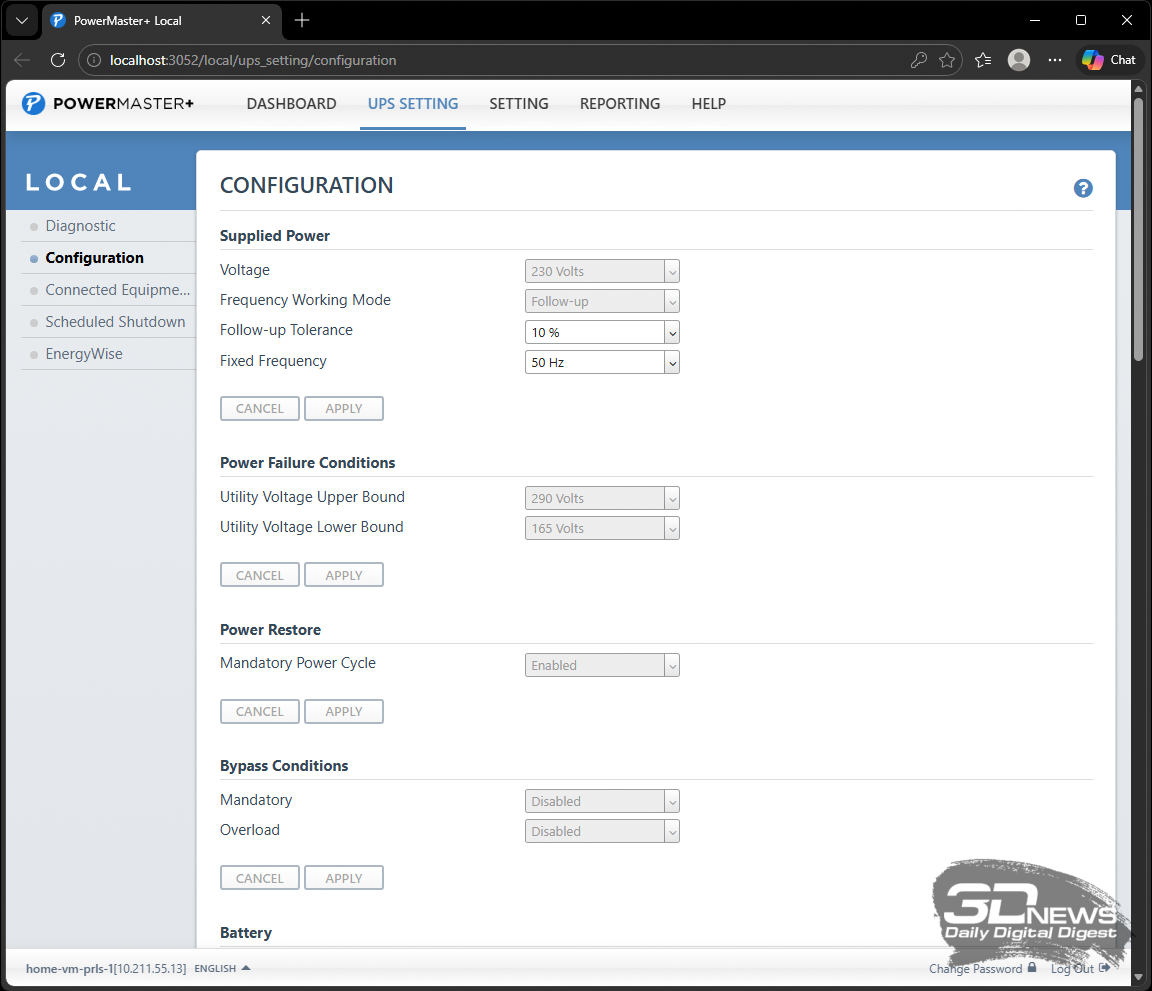
Task: Add this page to favorites with star icon
Action: coord(946,60)
